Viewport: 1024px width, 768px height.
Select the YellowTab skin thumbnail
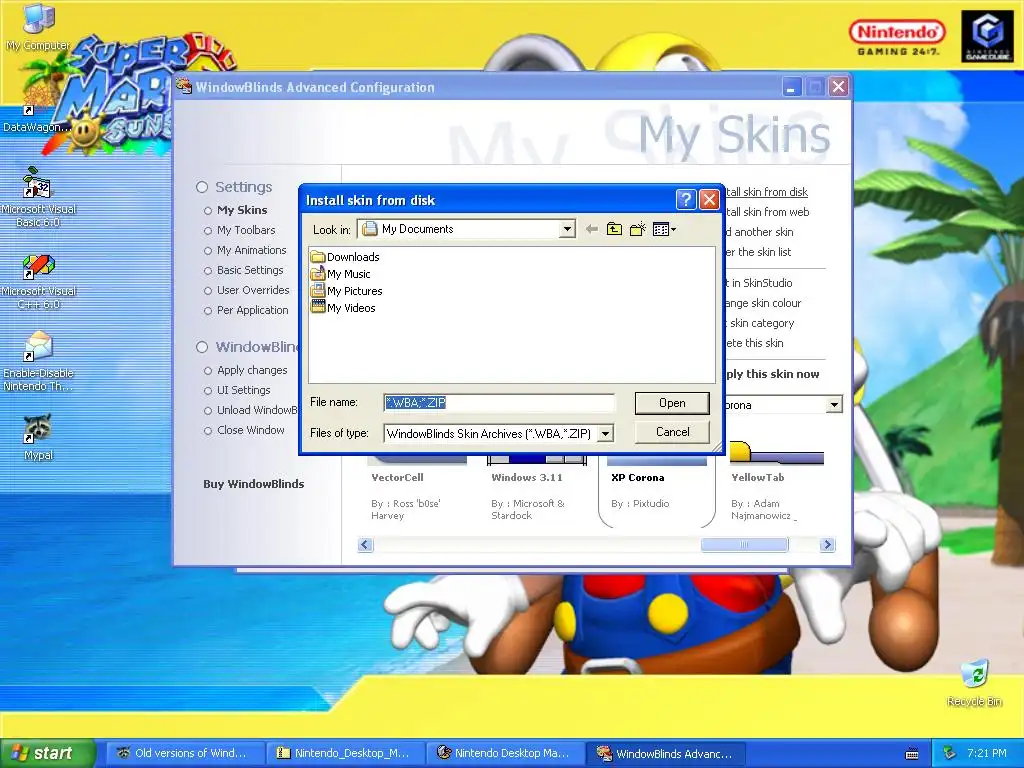pyautogui.click(x=776, y=483)
